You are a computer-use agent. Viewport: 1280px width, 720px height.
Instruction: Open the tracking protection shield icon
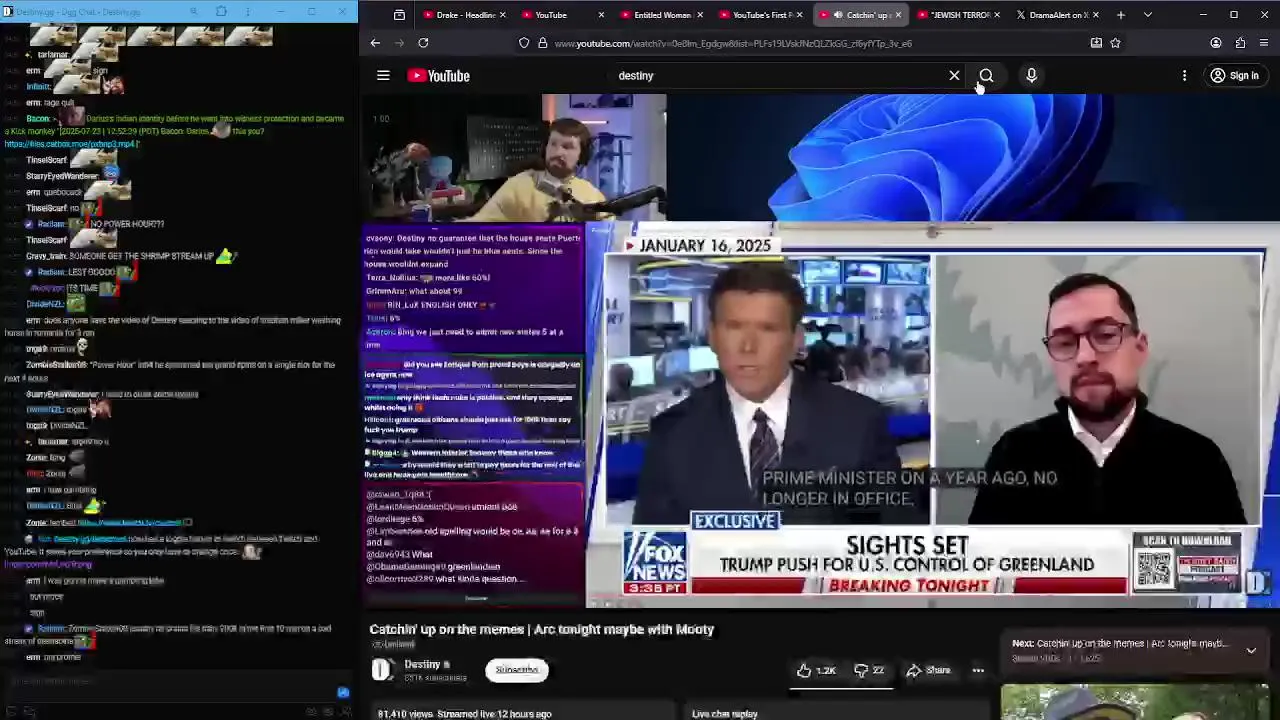tap(524, 43)
